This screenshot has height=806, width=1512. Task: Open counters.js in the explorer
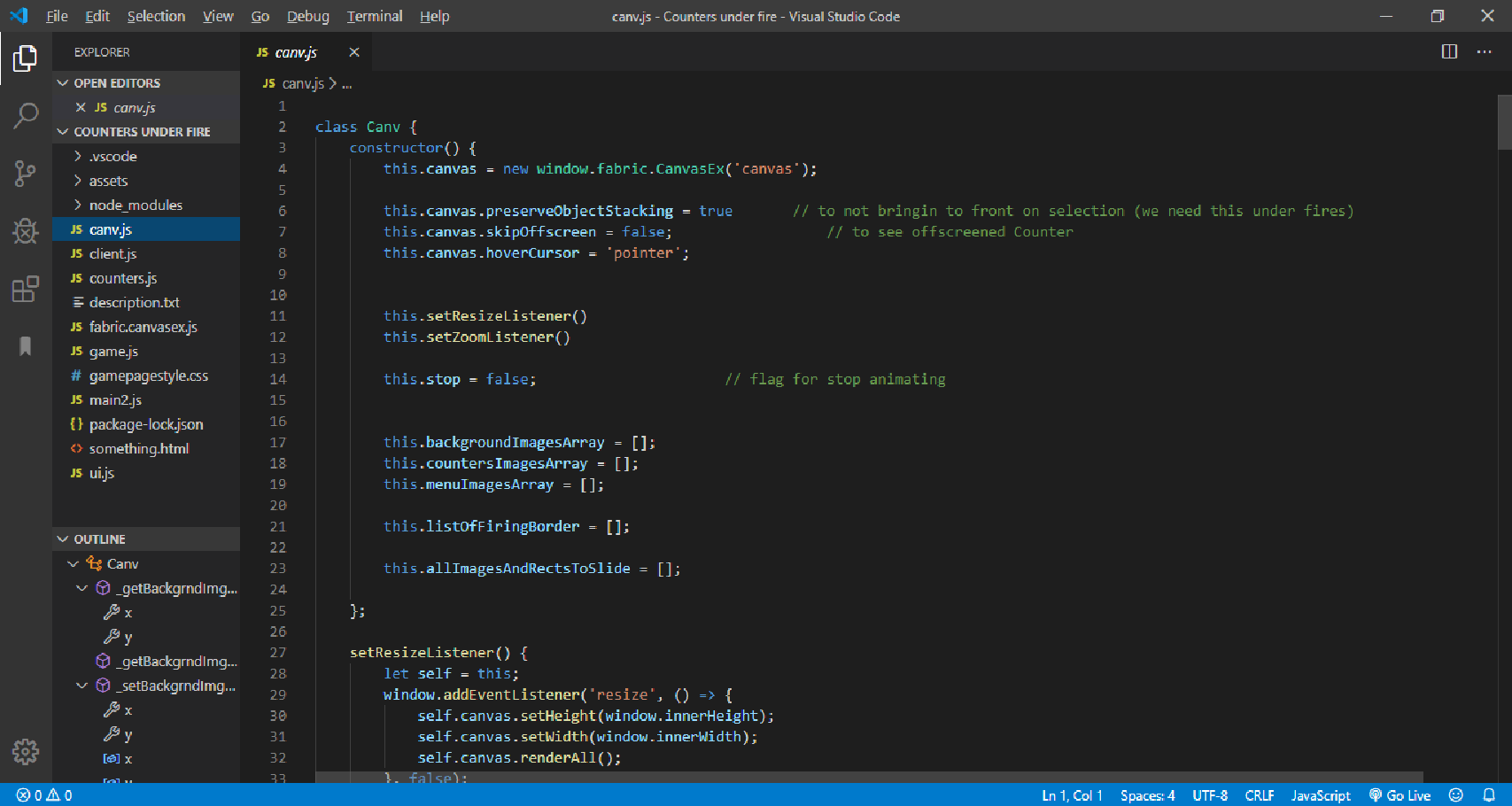[146, 278]
